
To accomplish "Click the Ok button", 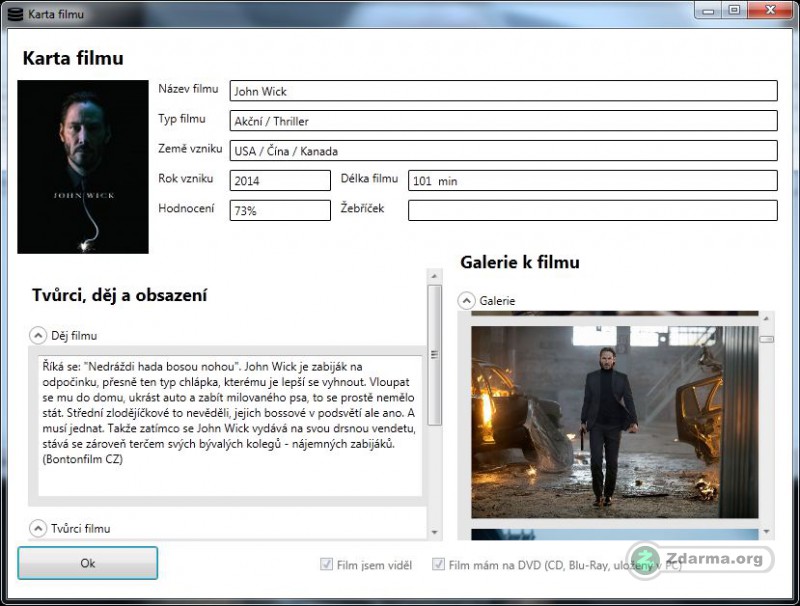I will click(x=88, y=563).
